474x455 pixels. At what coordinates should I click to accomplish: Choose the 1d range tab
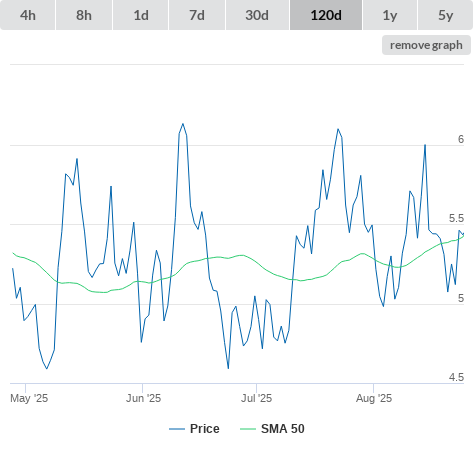tap(141, 15)
